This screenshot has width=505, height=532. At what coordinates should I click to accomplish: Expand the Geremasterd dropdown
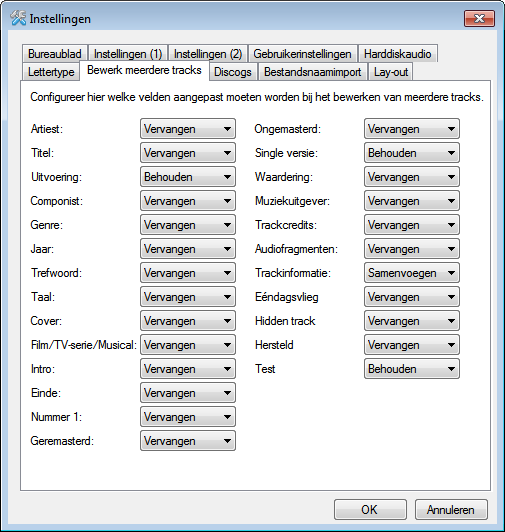188,440
